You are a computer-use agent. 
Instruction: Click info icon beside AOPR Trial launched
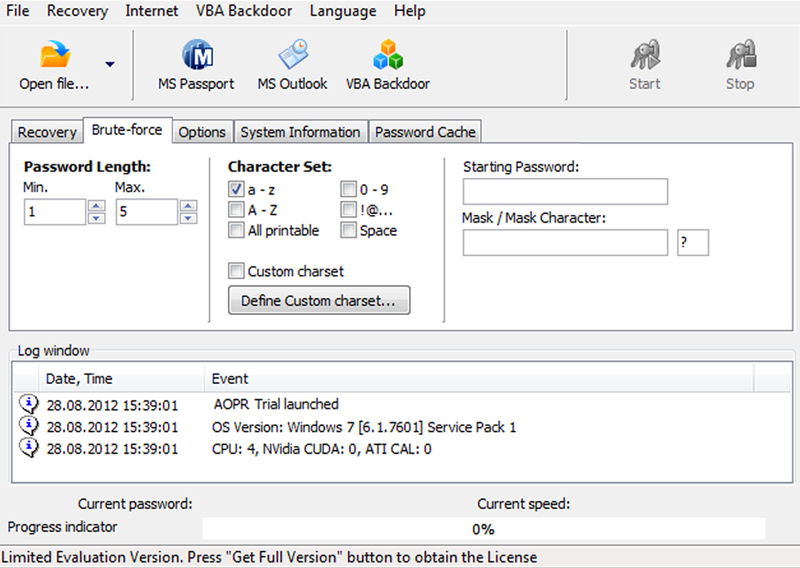(x=29, y=404)
